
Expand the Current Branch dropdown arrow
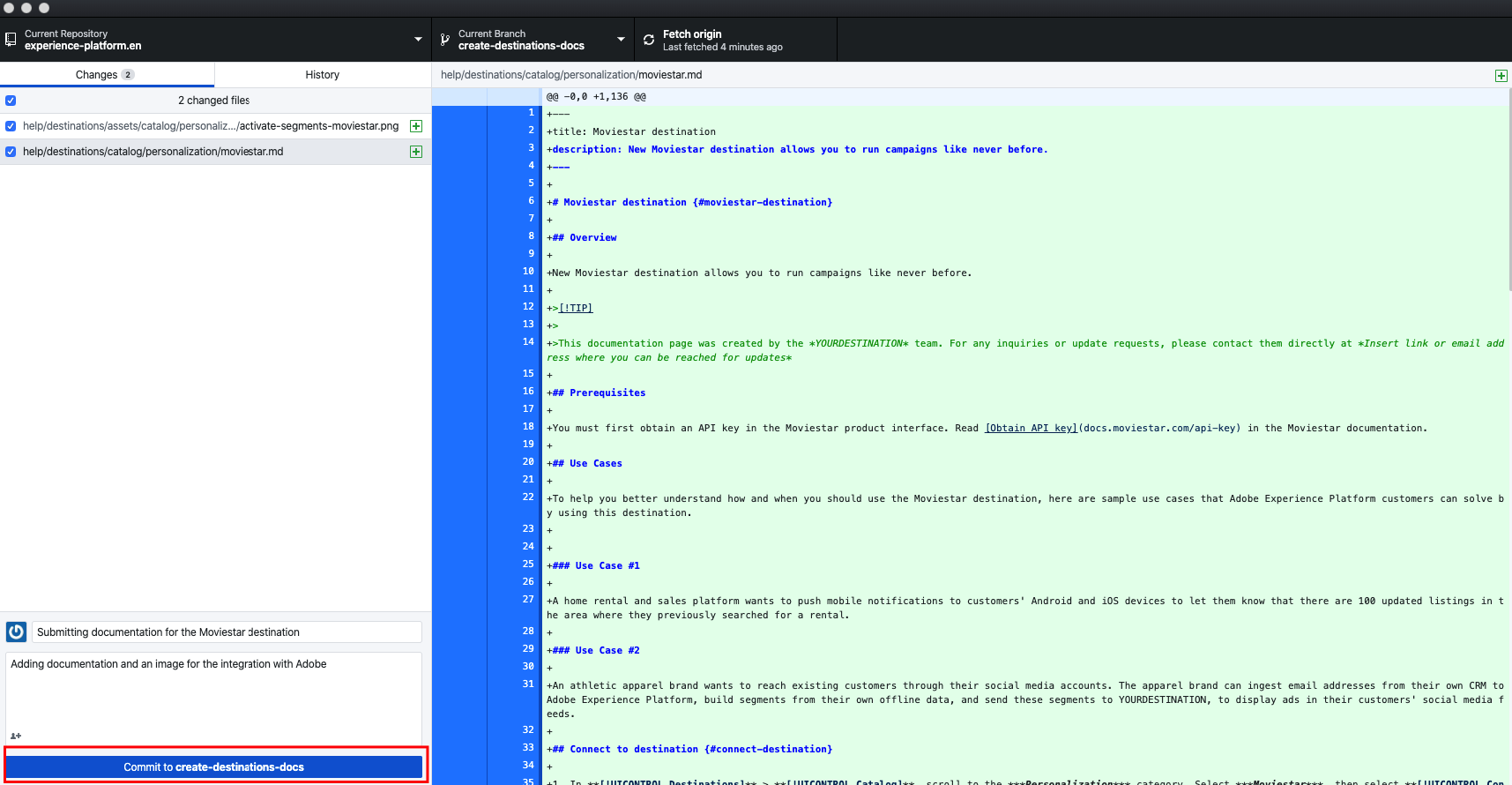click(x=621, y=40)
